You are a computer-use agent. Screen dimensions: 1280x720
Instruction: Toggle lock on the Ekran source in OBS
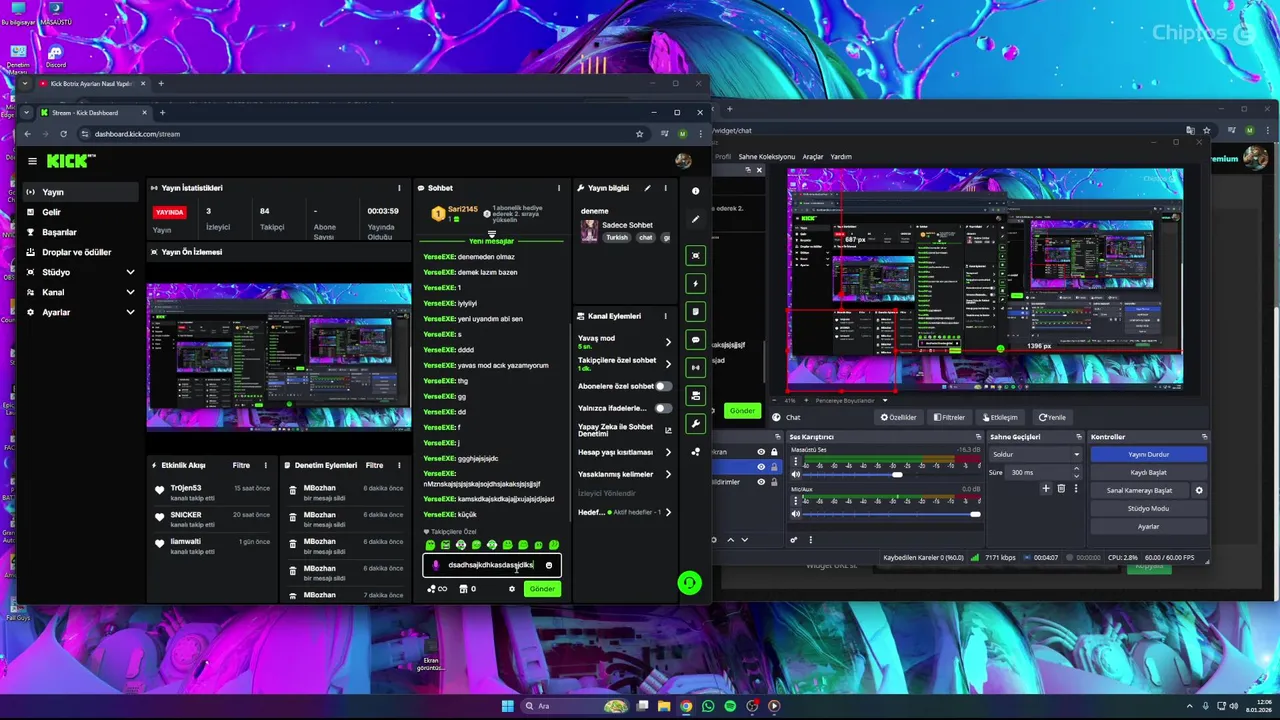(x=774, y=452)
